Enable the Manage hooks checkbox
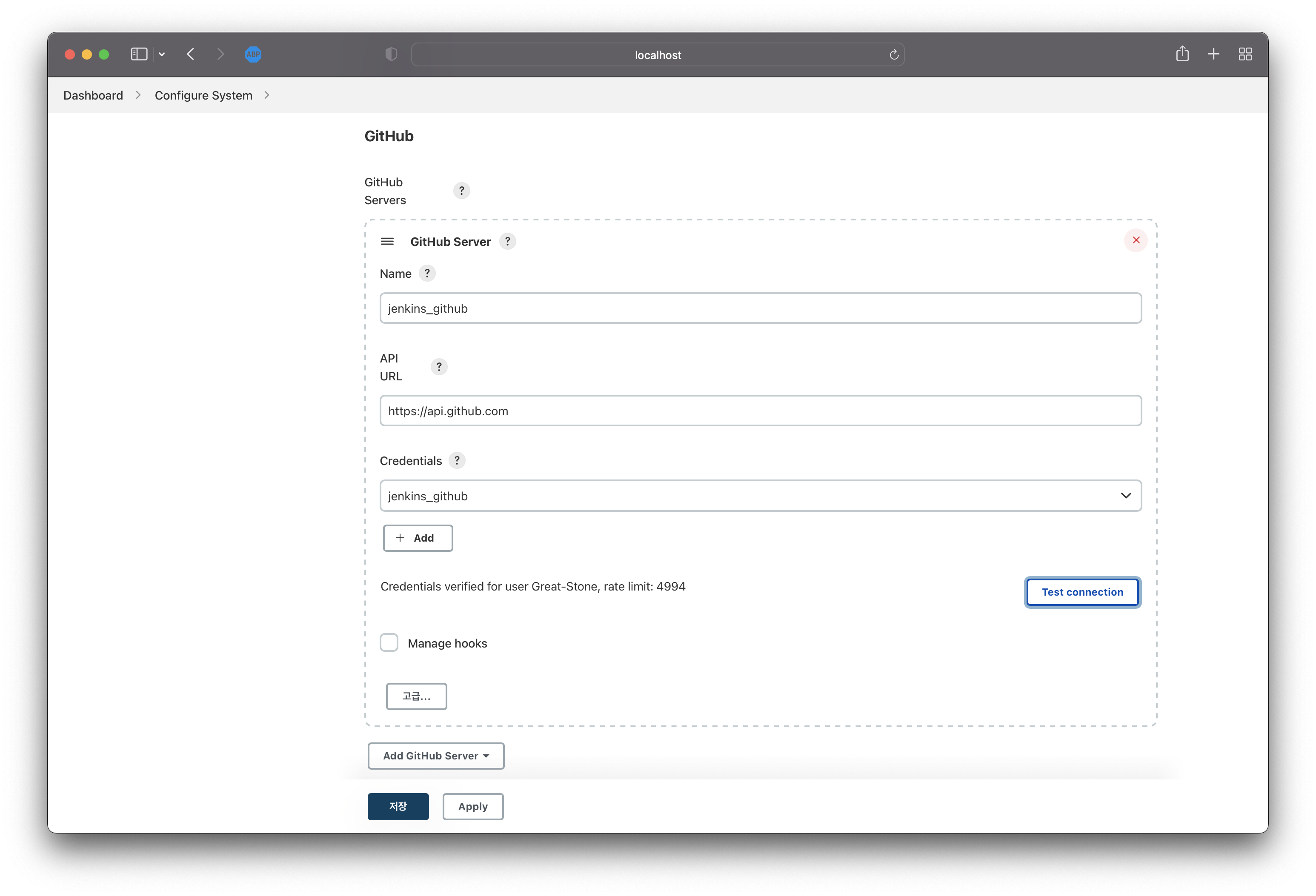The image size is (1316, 896). 389,643
